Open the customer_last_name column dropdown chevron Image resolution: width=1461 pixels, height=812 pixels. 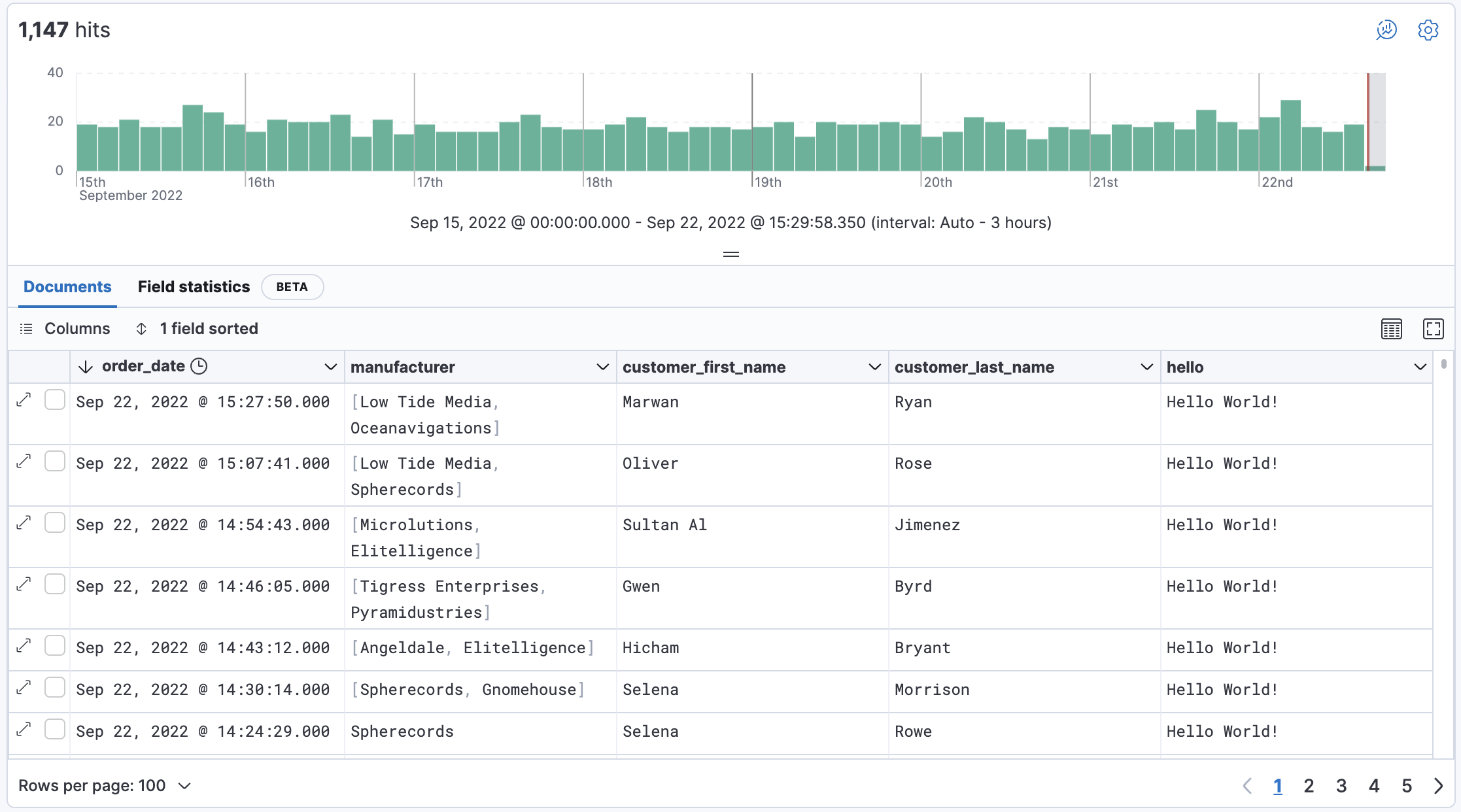point(1146,367)
